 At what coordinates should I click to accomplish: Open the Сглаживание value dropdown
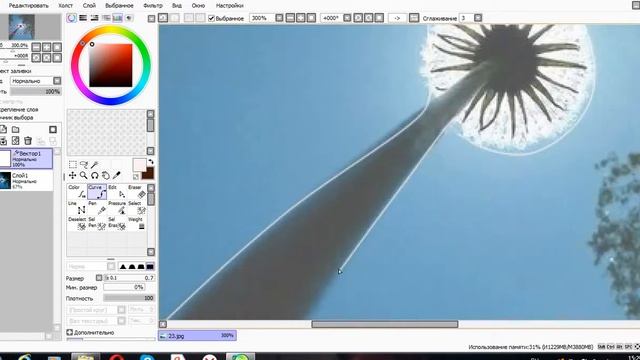(x=478, y=18)
